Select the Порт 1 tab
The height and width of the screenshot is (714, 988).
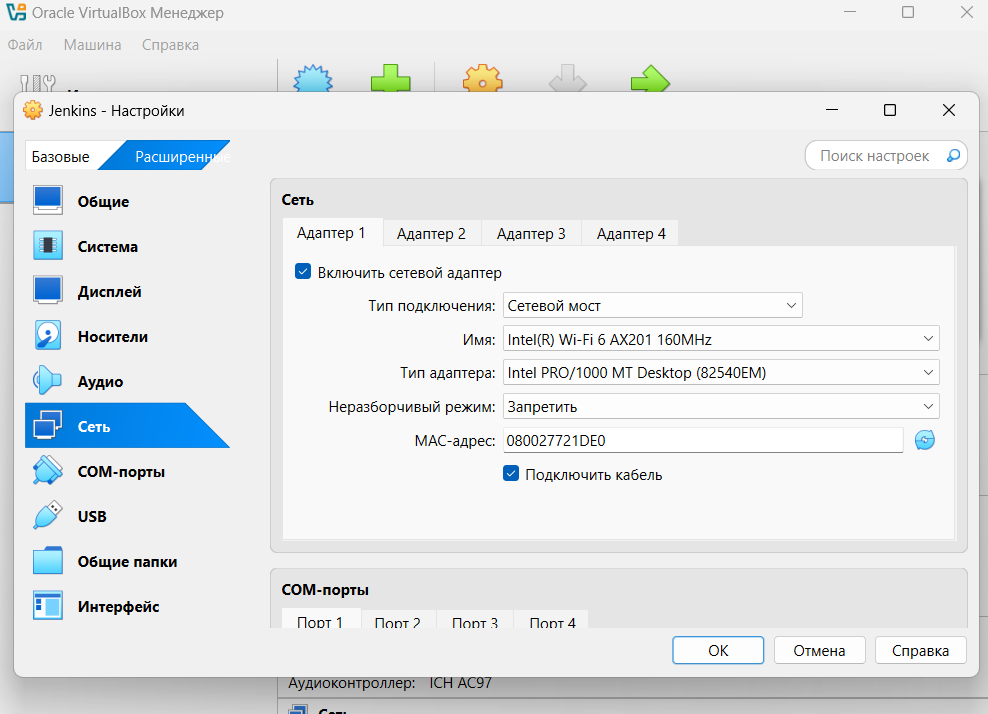tap(320, 619)
